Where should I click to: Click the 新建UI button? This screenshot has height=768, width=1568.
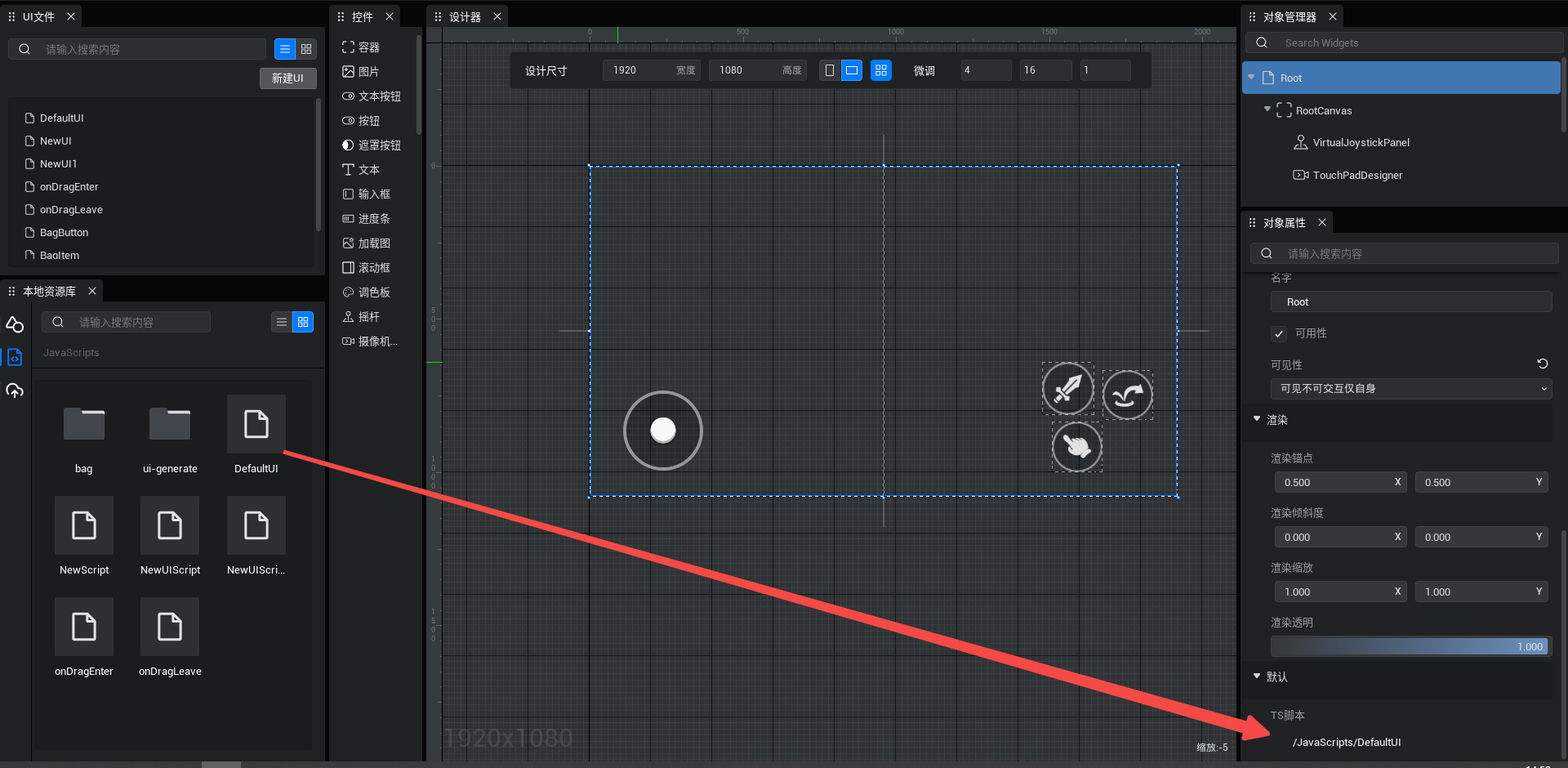287,78
